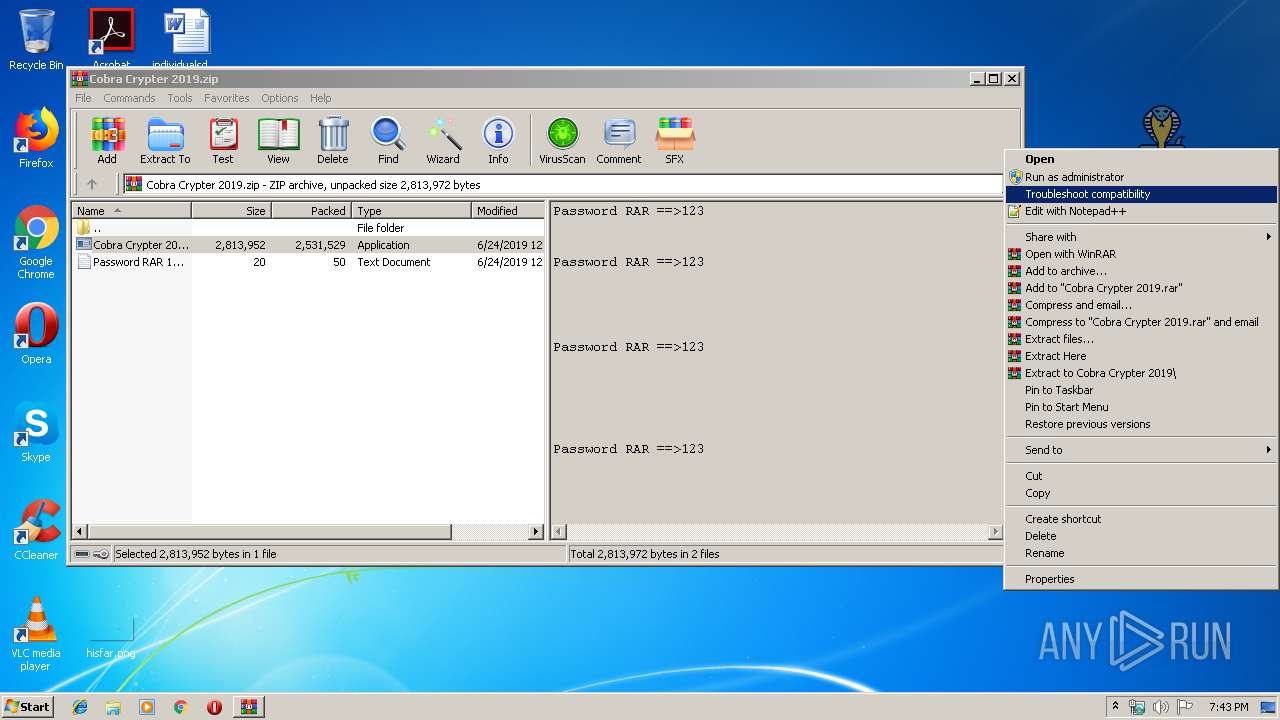The image size is (1280, 720).
Task: Choose Run as administrator
Action: point(1141,177)
